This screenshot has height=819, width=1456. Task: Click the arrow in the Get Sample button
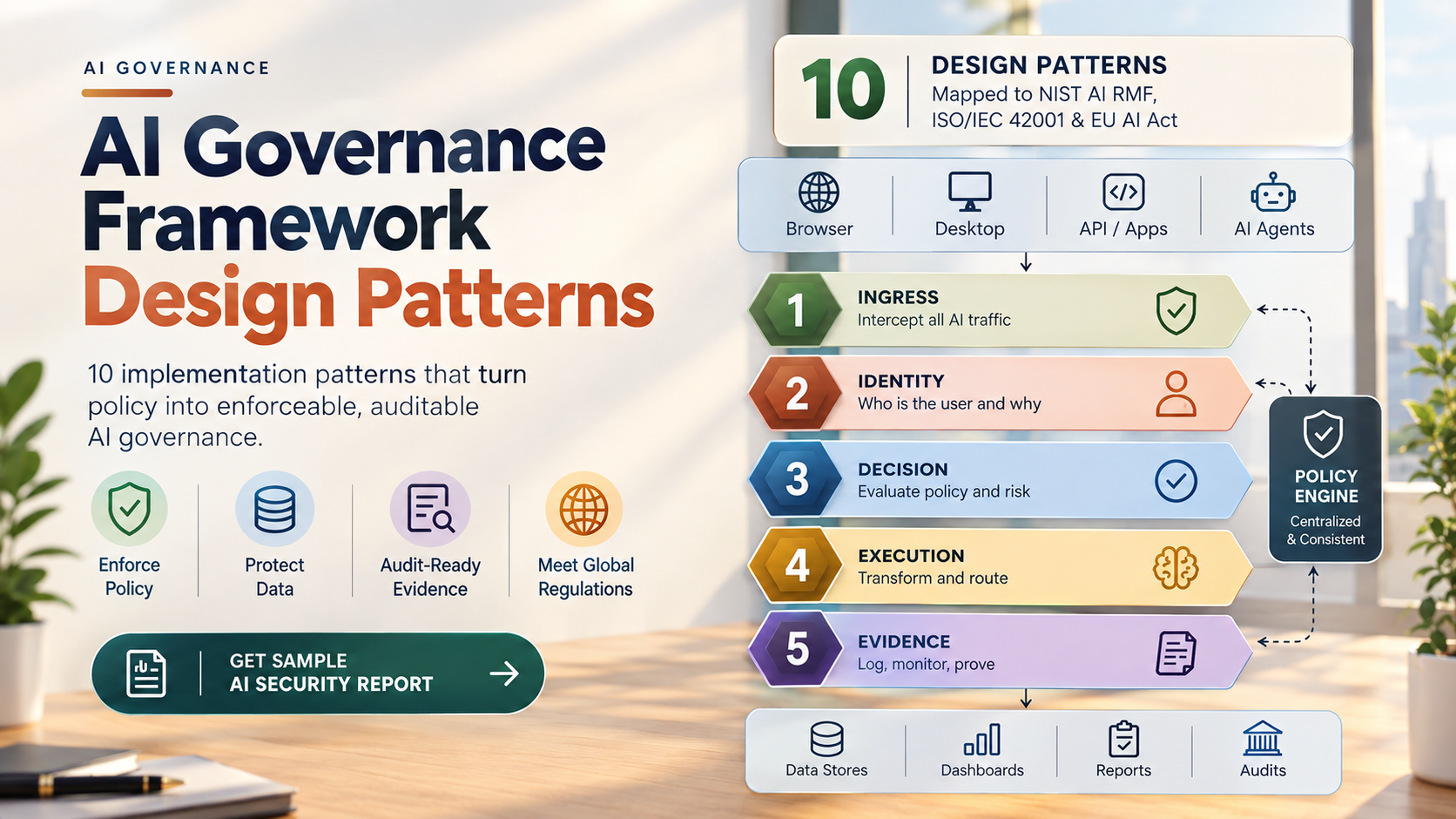(x=504, y=673)
